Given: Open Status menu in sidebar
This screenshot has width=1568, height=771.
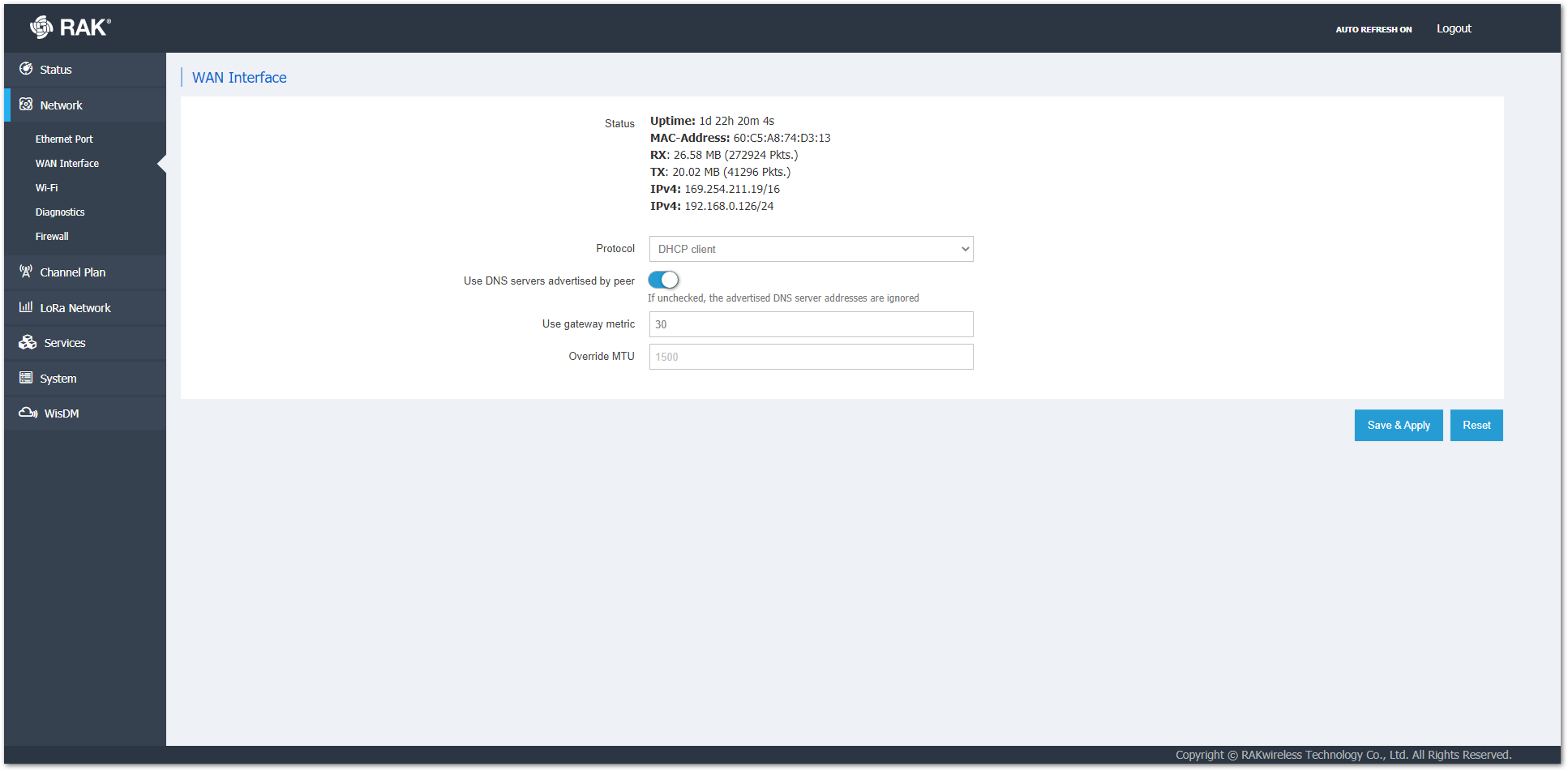Looking at the screenshot, I should [56, 70].
